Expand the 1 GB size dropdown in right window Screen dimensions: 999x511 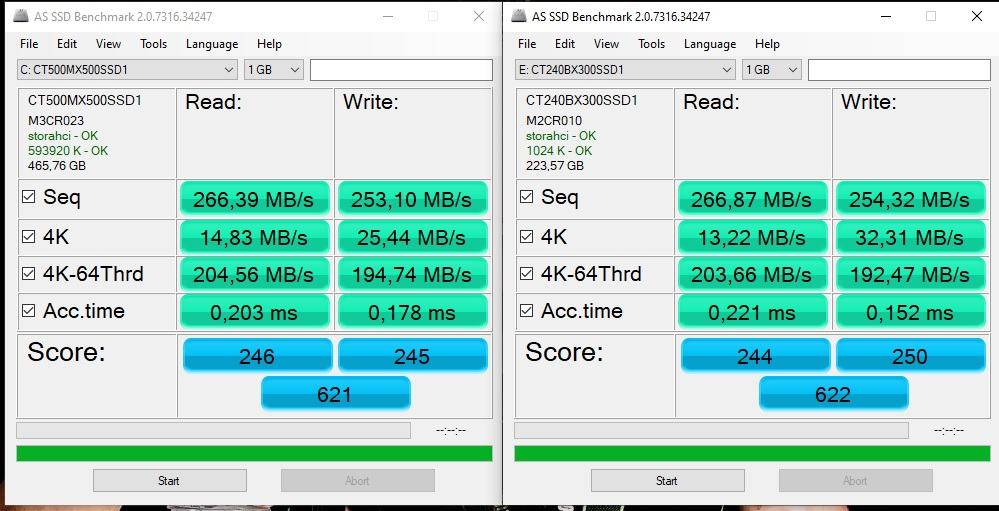point(772,70)
